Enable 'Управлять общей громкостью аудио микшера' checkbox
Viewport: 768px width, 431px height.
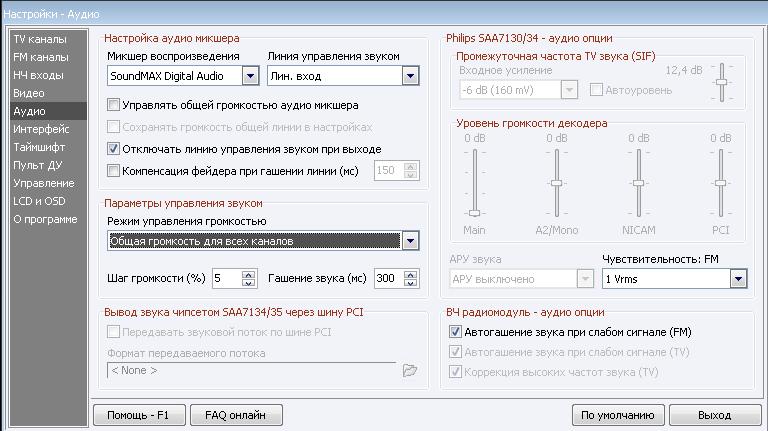114,105
